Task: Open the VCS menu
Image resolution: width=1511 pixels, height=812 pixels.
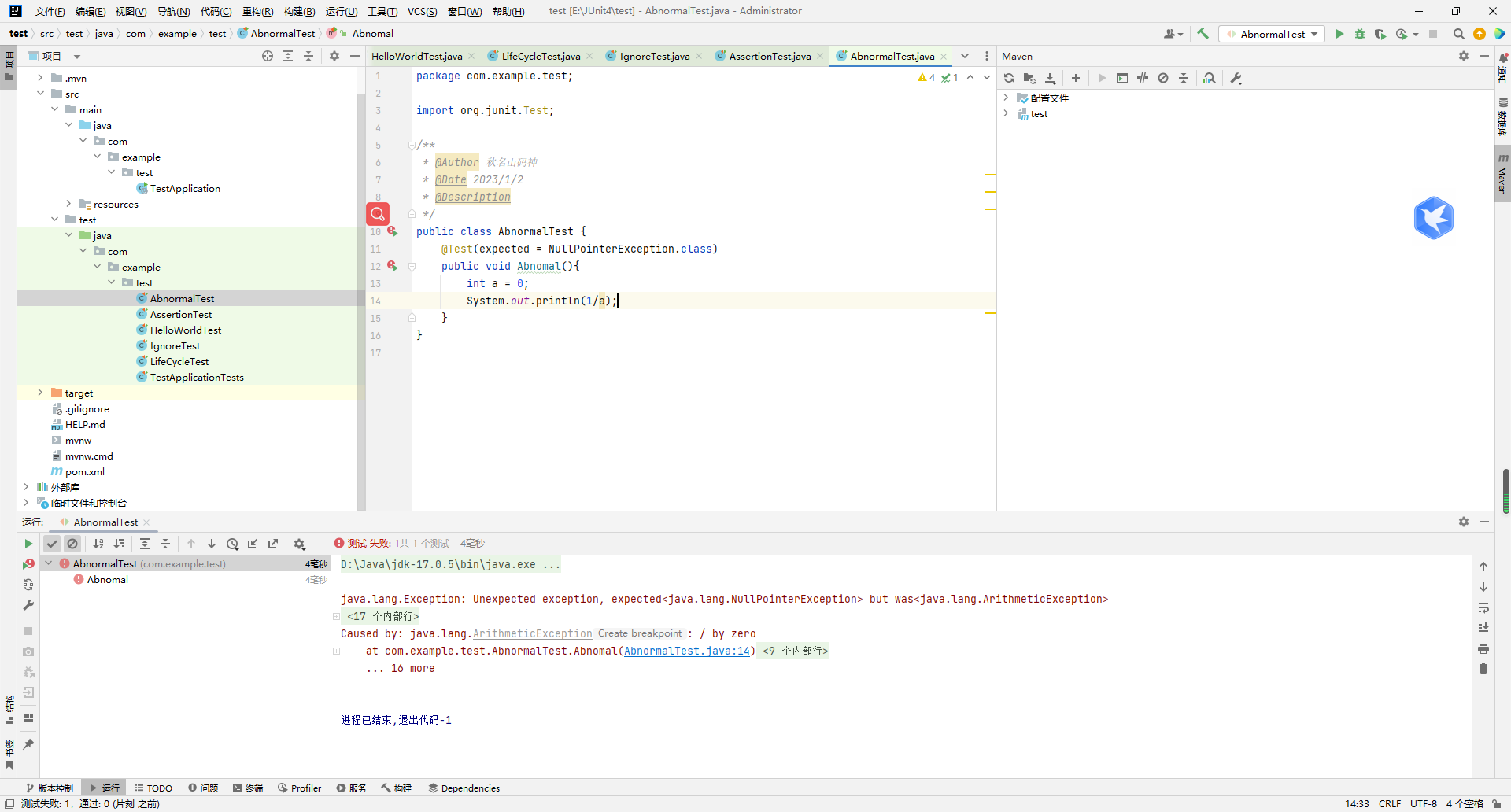Action: coord(422,11)
